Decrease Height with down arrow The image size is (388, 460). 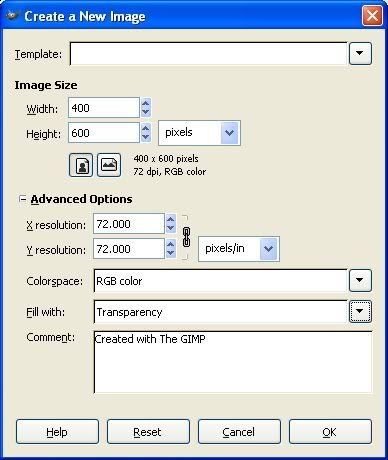(x=146, y=137)
